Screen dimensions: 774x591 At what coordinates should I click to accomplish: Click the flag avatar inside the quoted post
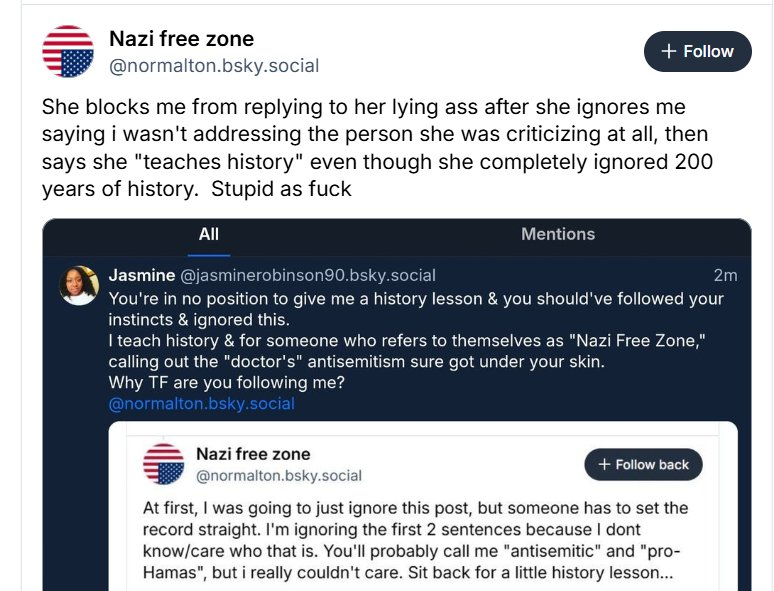click(164, 465)
